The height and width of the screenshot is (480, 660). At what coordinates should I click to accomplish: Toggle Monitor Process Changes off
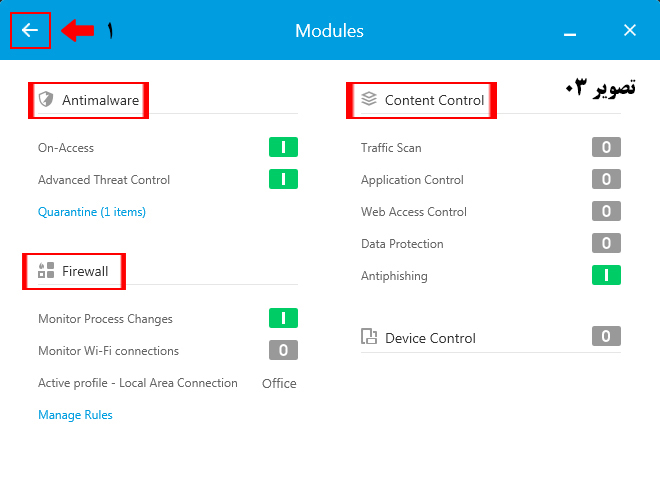[283, 318]
